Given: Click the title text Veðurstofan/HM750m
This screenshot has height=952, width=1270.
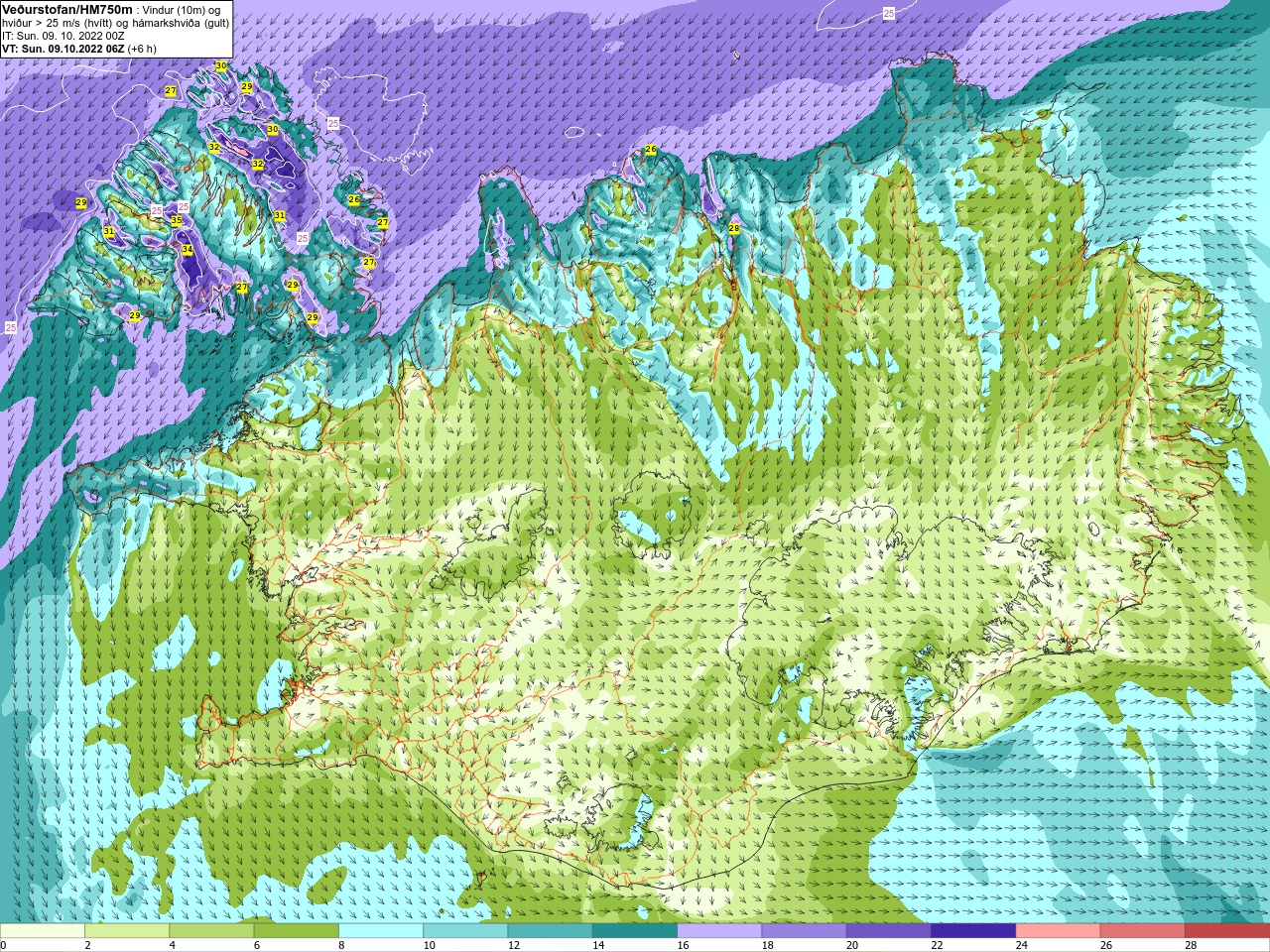Looking at the screenshot, I should point(67,9).
